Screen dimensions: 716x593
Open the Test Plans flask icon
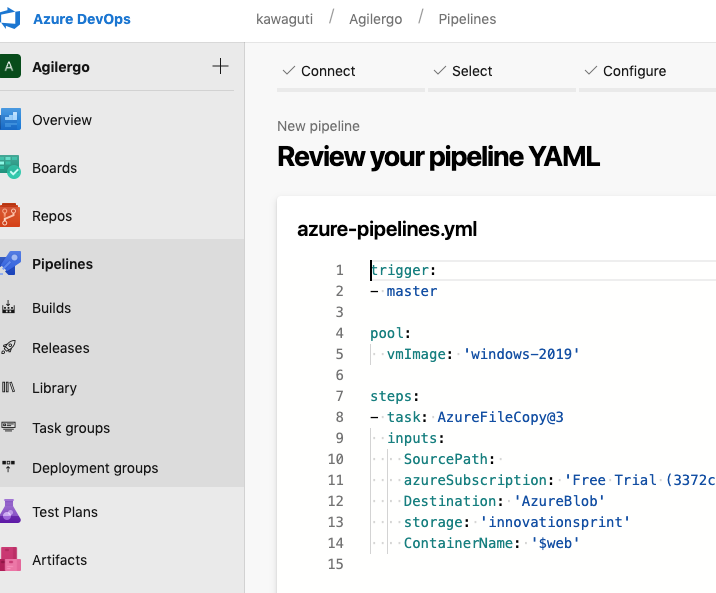[11, 512]
